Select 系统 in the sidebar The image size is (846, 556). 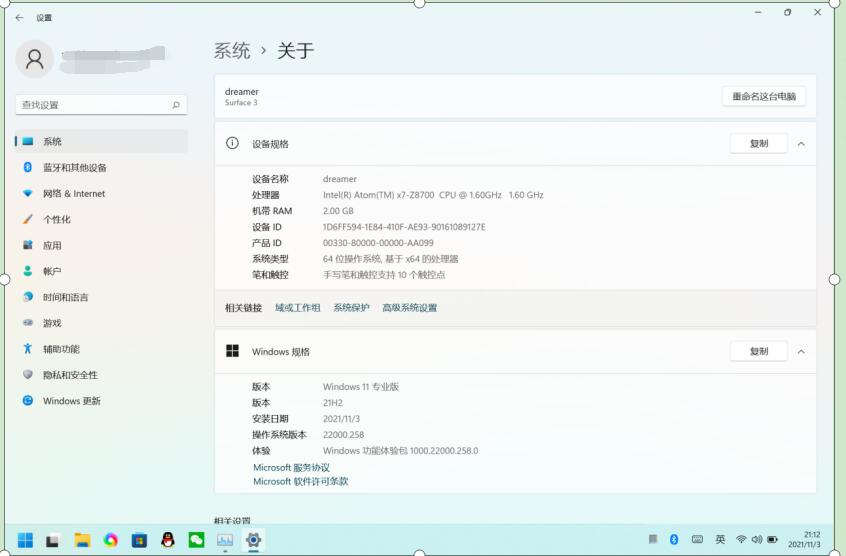click(101, 141)
